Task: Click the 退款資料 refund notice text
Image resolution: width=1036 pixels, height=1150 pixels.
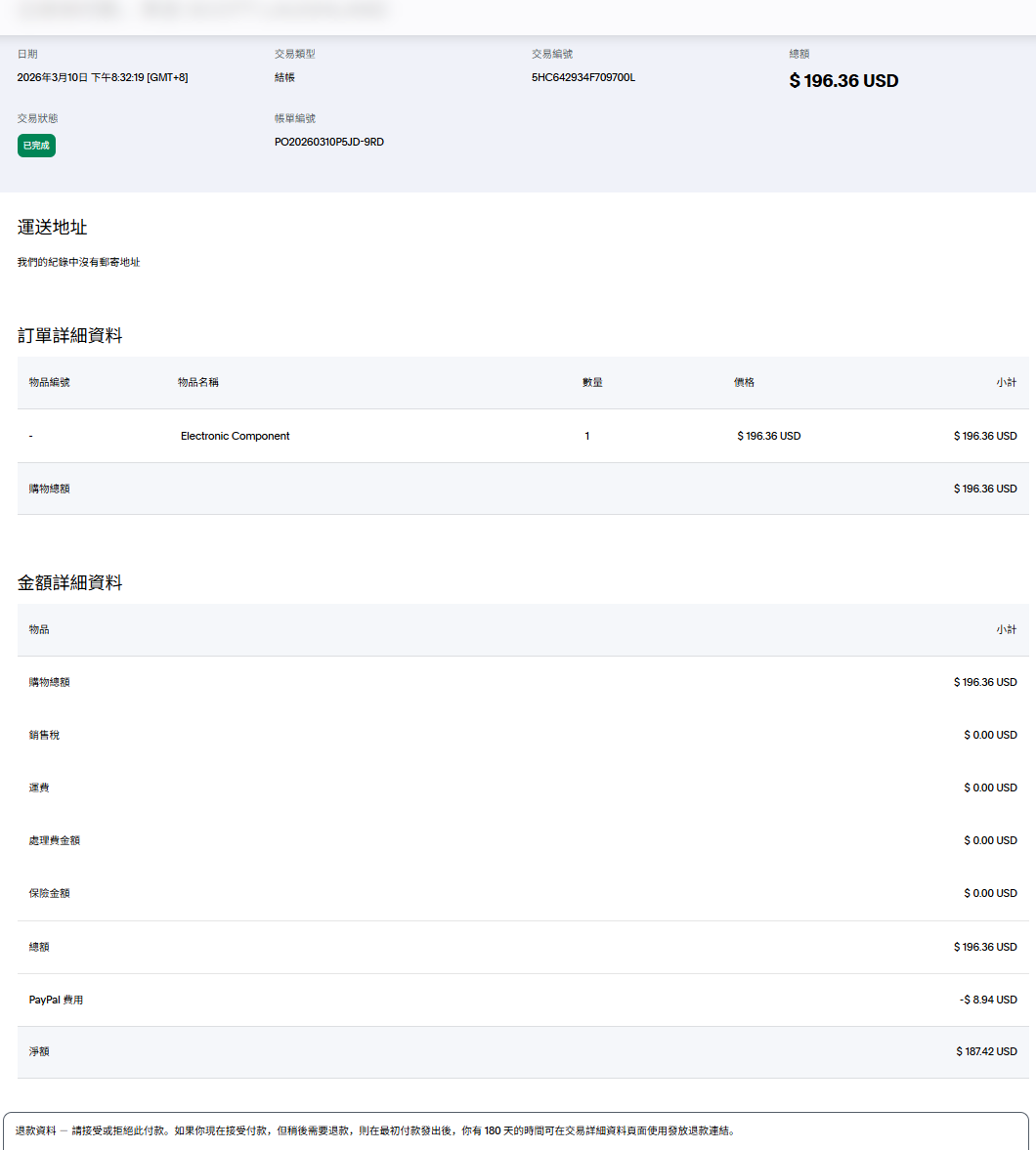Action: (374, 1130)
